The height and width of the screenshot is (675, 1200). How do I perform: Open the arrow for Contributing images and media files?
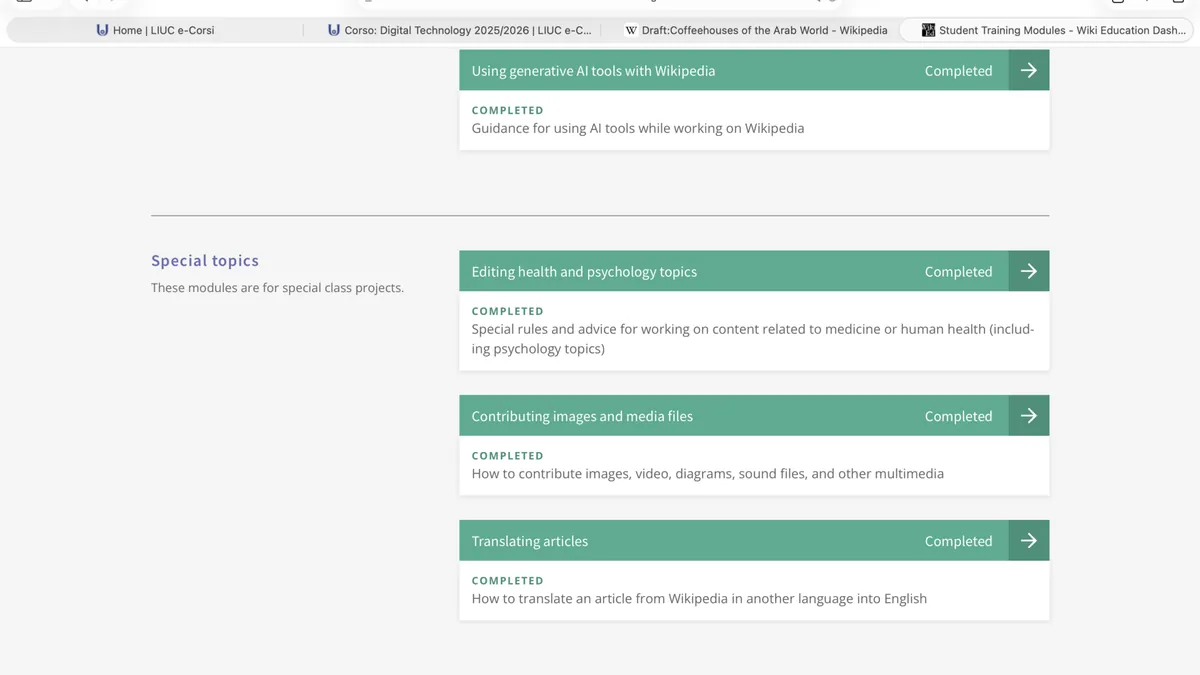click(x=1029, y=416)
